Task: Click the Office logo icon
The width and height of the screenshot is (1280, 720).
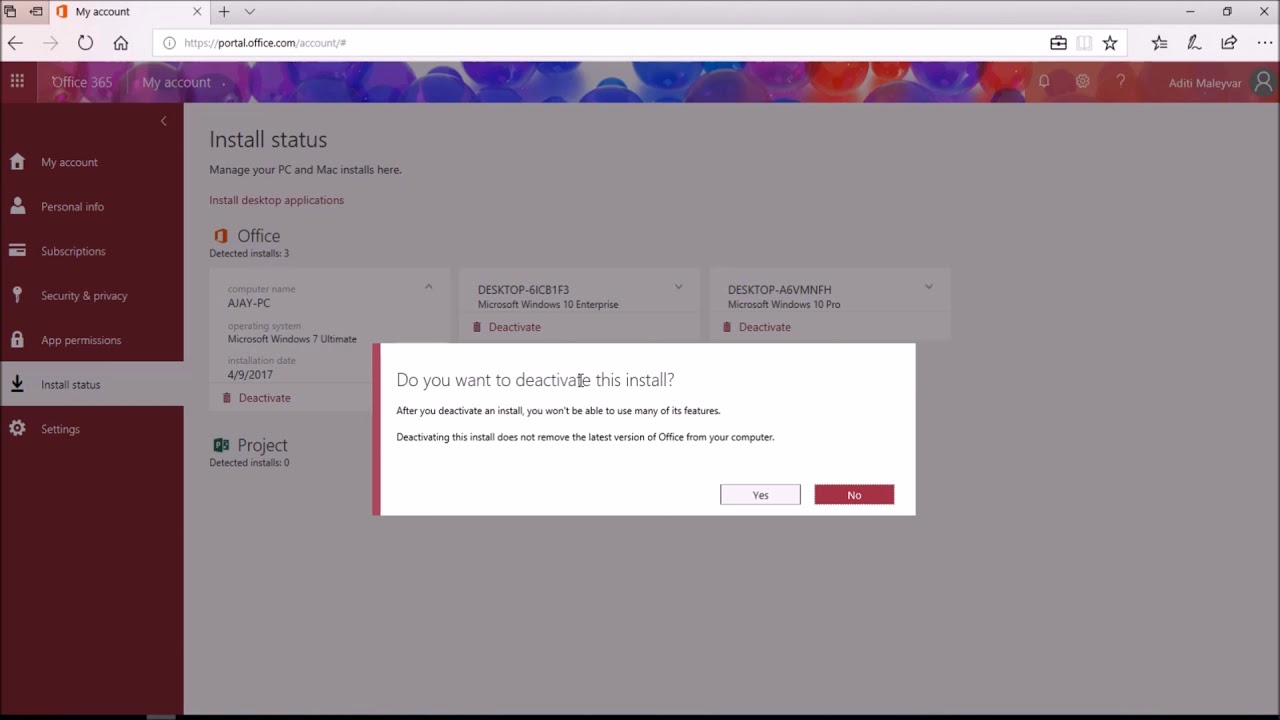Action: click(221, 236)
